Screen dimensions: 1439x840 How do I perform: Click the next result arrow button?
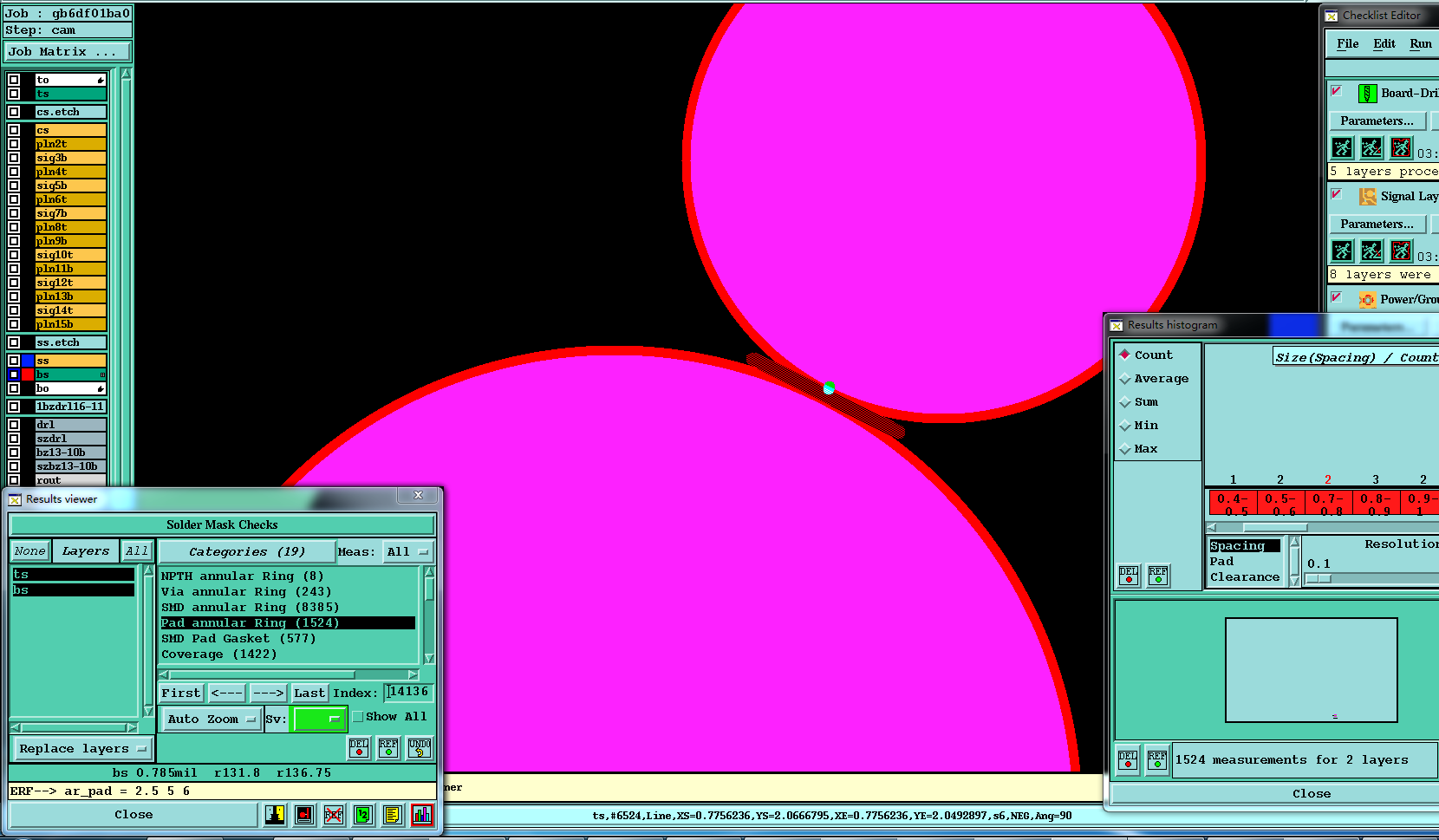(268, 693)
